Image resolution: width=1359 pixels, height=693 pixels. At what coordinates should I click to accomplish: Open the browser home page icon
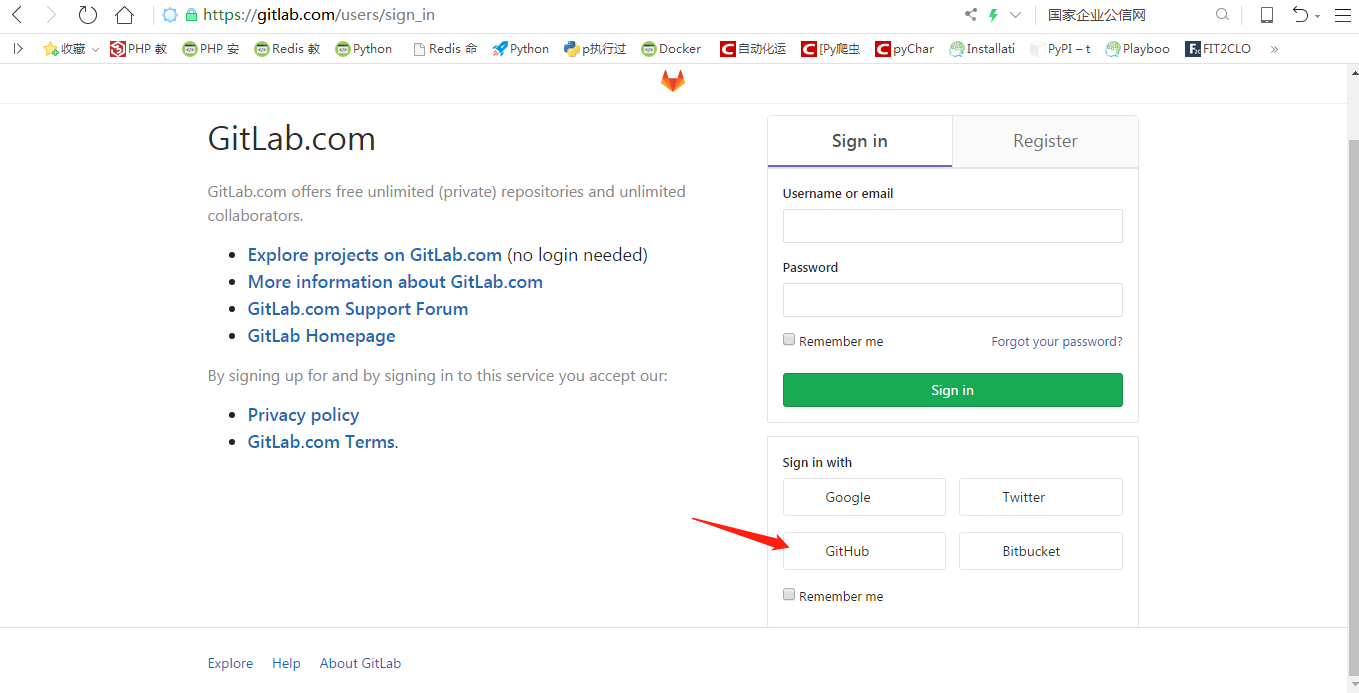pos(123,14)
